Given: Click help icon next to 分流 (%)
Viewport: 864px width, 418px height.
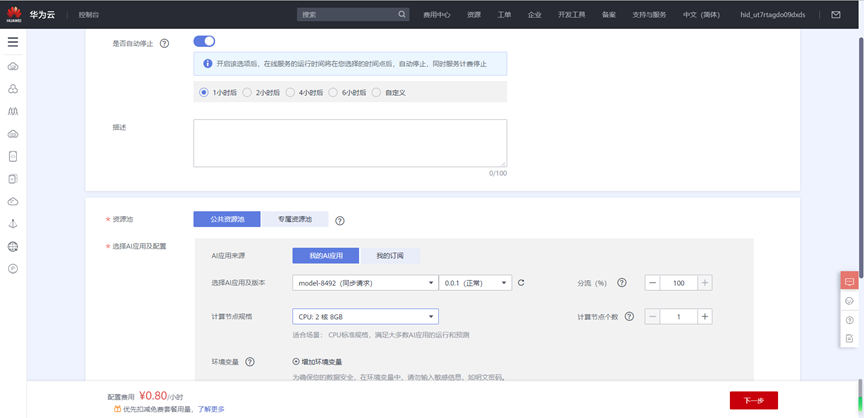Looking at the screenshot, I should click(x=622, y=283).
